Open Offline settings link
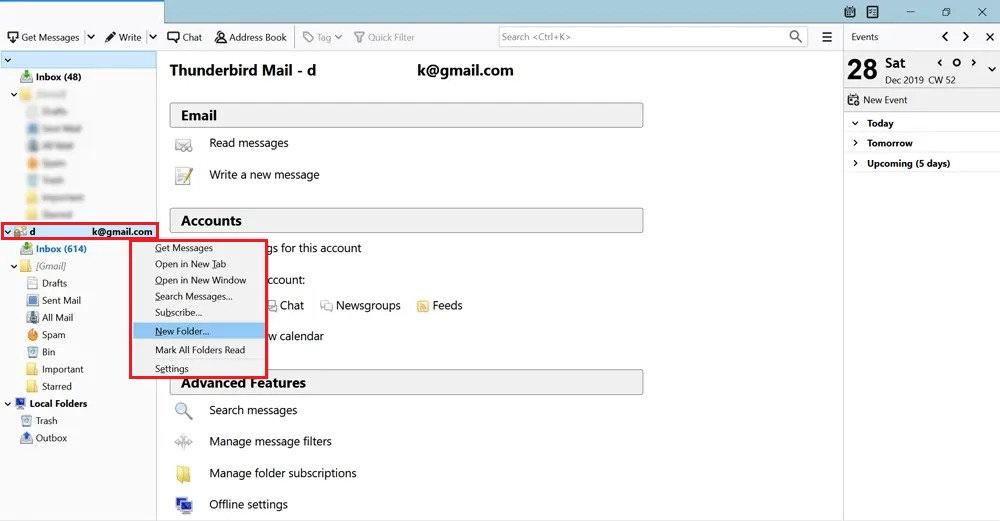The image size is (1000, 521). [x=248, y=504]
